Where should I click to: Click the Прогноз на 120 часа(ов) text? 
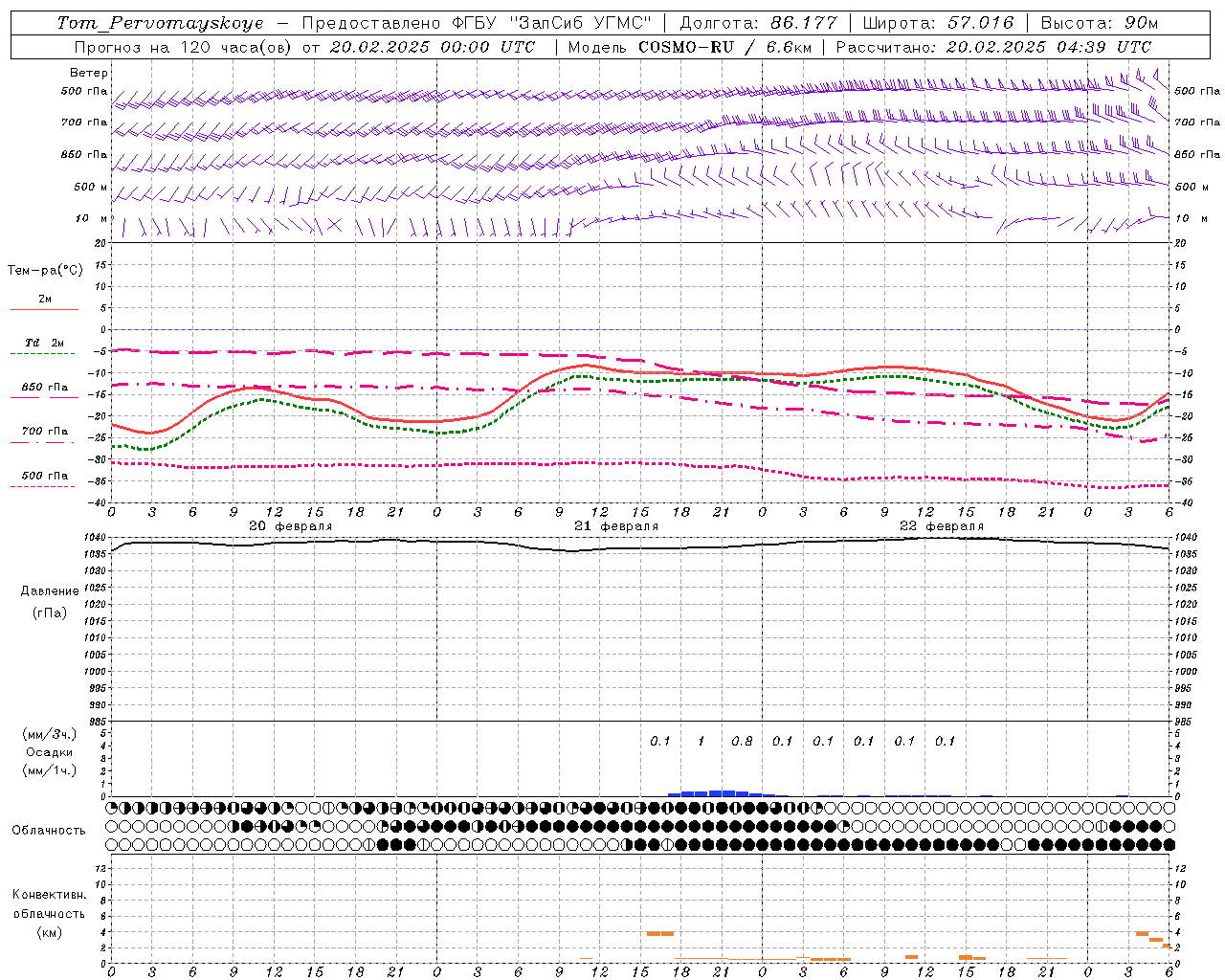point(184,47)
